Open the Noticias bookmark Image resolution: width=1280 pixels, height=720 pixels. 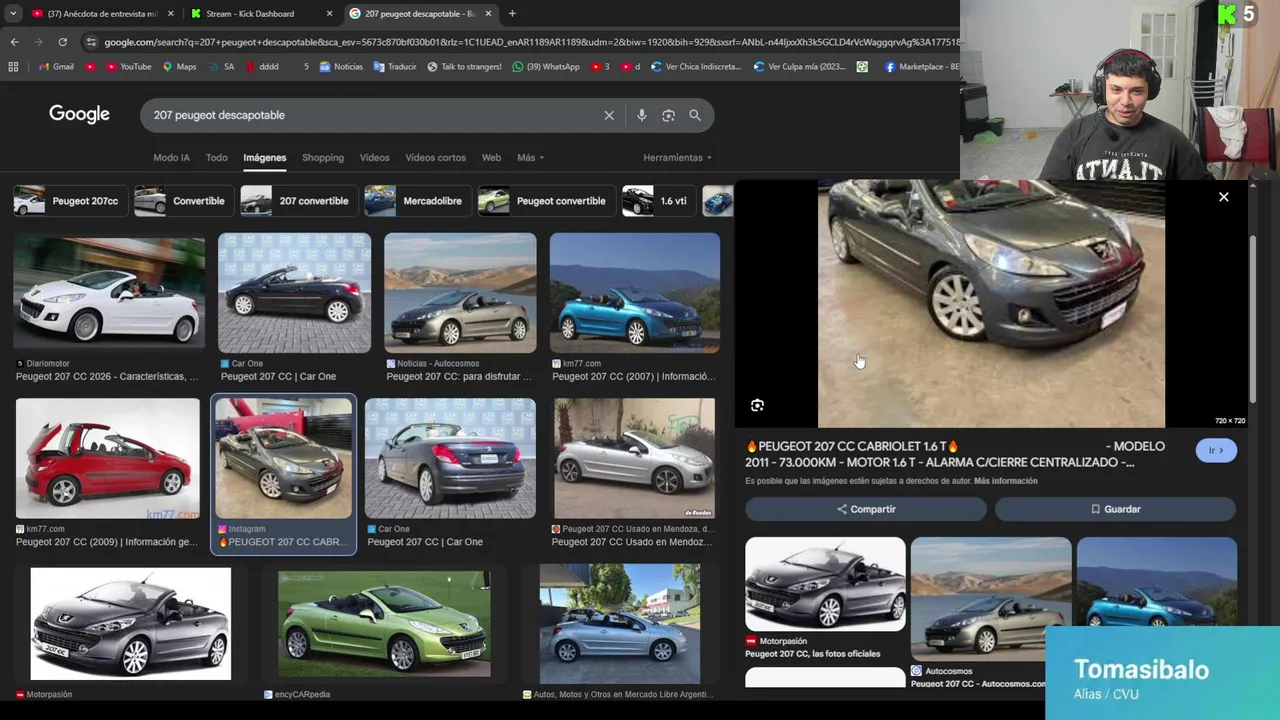pos(341,67)
